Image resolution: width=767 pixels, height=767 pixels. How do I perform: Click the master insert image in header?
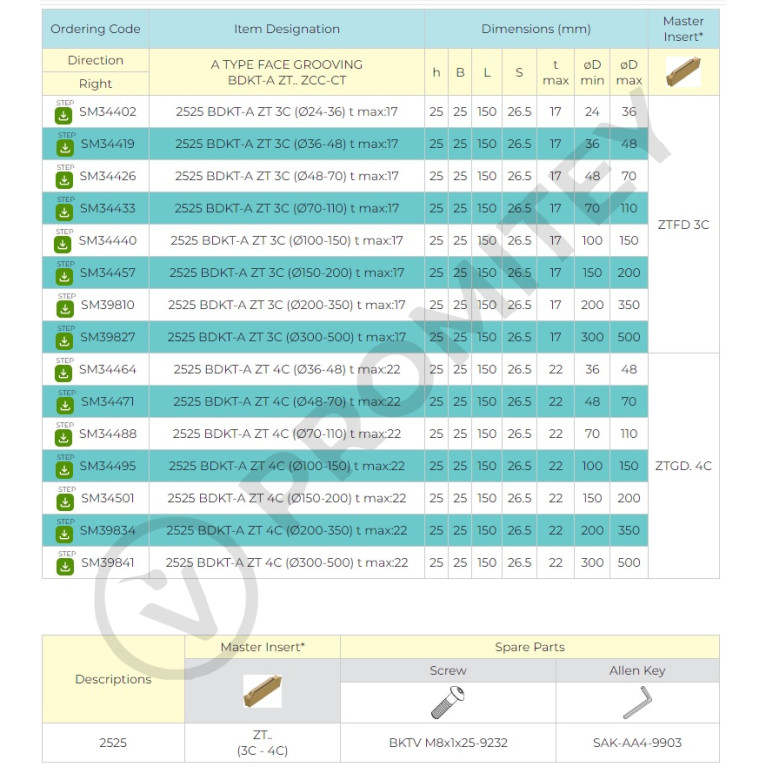tap(683, 71)
